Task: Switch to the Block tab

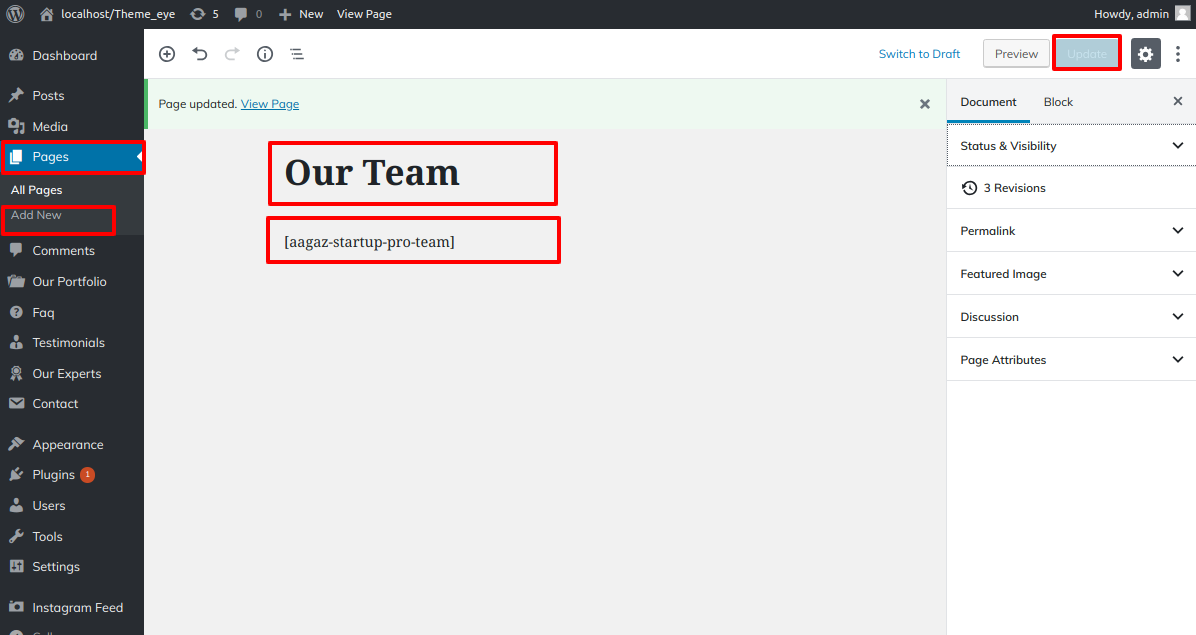Action: (1058, 102)
